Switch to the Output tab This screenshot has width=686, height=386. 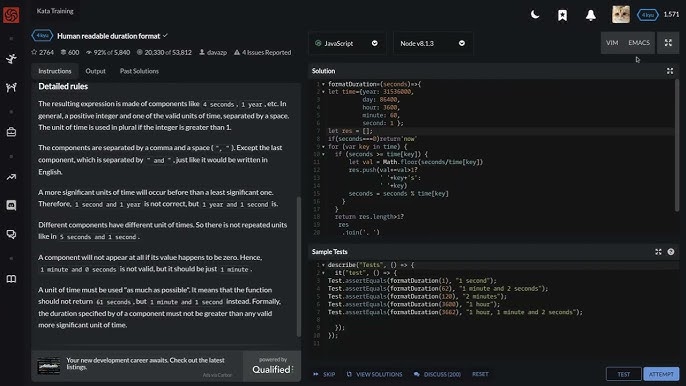point(95,71)
